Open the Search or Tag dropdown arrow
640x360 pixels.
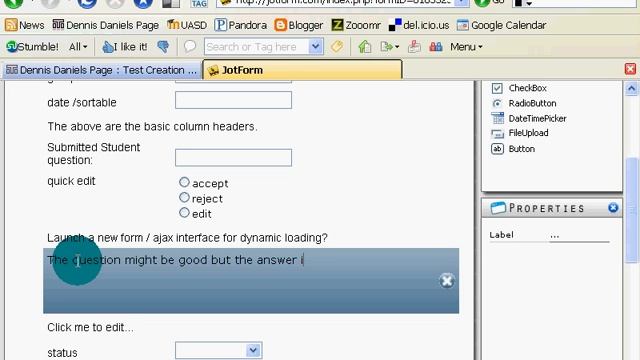(316, 47)
